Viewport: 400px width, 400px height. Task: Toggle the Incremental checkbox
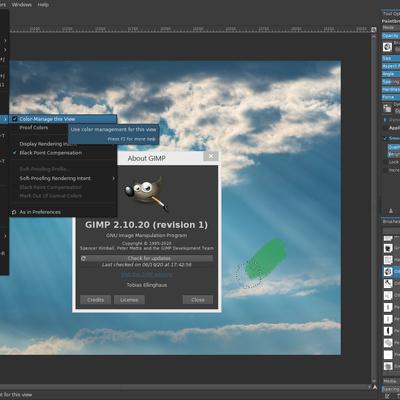coord(385,170)
